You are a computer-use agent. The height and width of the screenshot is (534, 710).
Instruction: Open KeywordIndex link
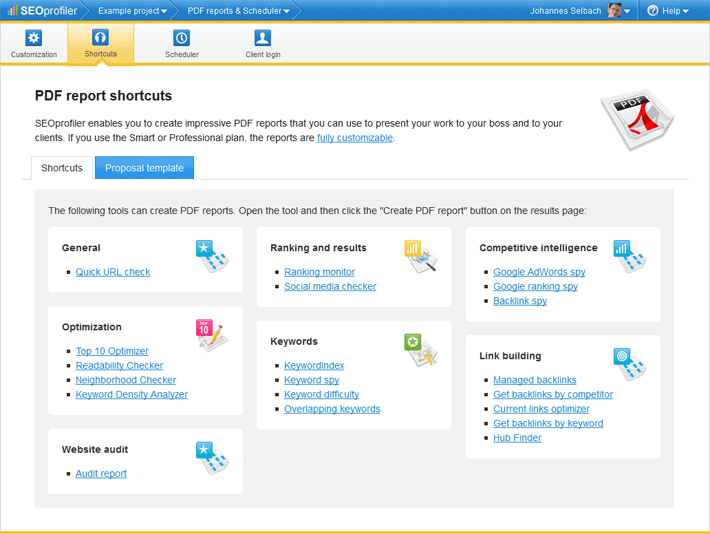click(x=314, y=366)
